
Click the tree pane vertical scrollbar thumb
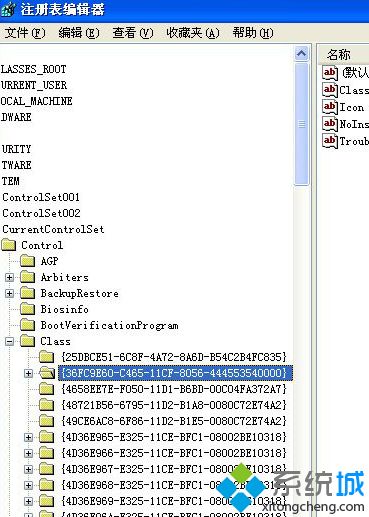[302, 124]
